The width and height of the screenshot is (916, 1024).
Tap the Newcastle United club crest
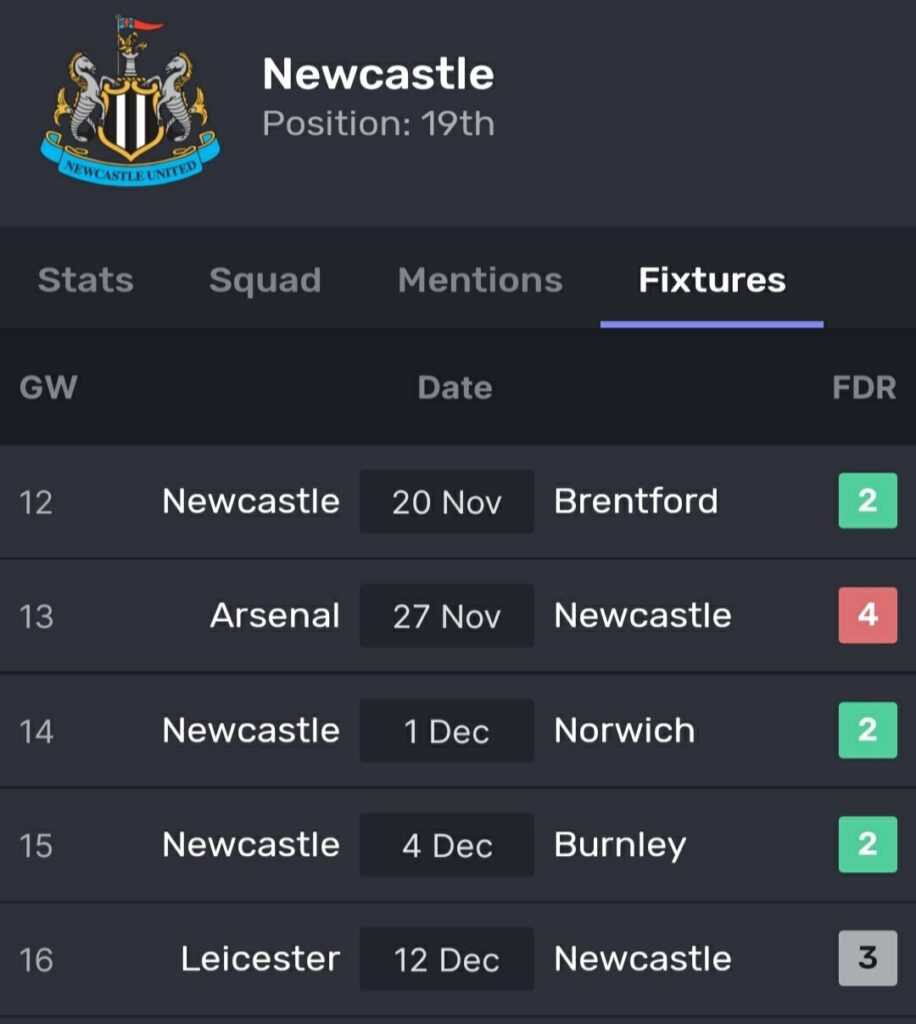[x=130, y=103]
